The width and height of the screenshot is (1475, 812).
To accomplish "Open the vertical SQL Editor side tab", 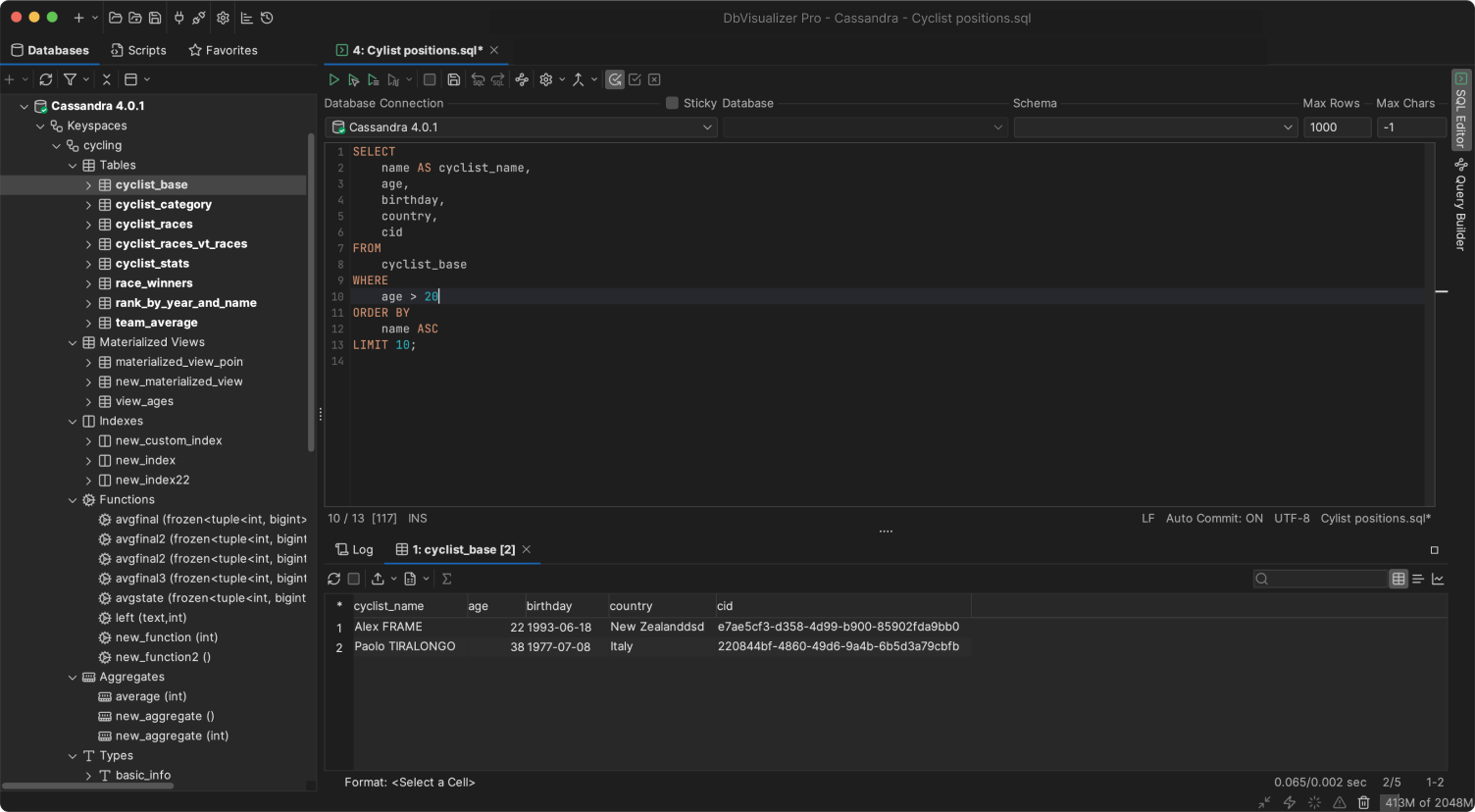I will point(1460,110).
